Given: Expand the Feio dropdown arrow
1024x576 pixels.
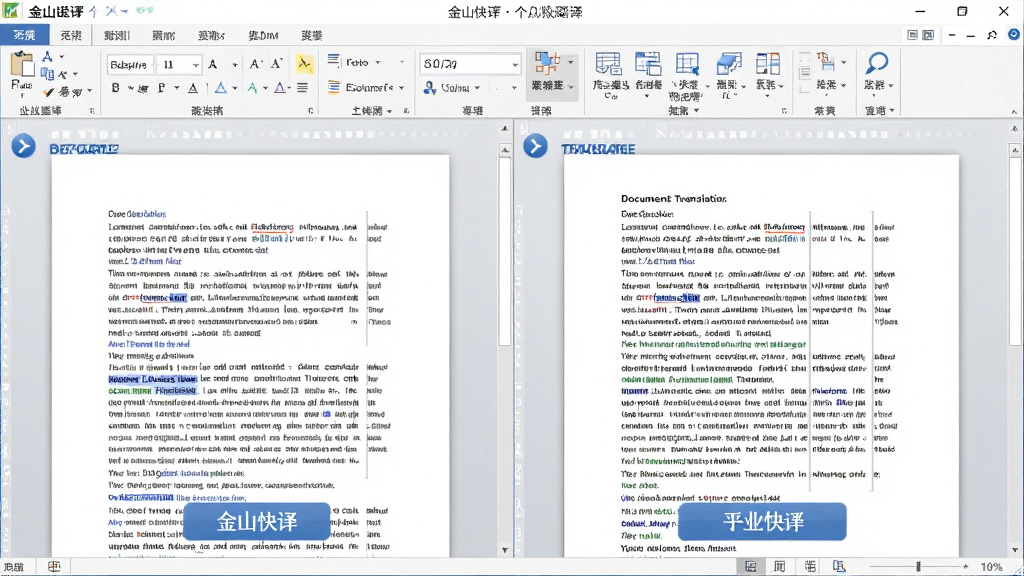Looking at the screenshot, I should [x=377, y=62].
